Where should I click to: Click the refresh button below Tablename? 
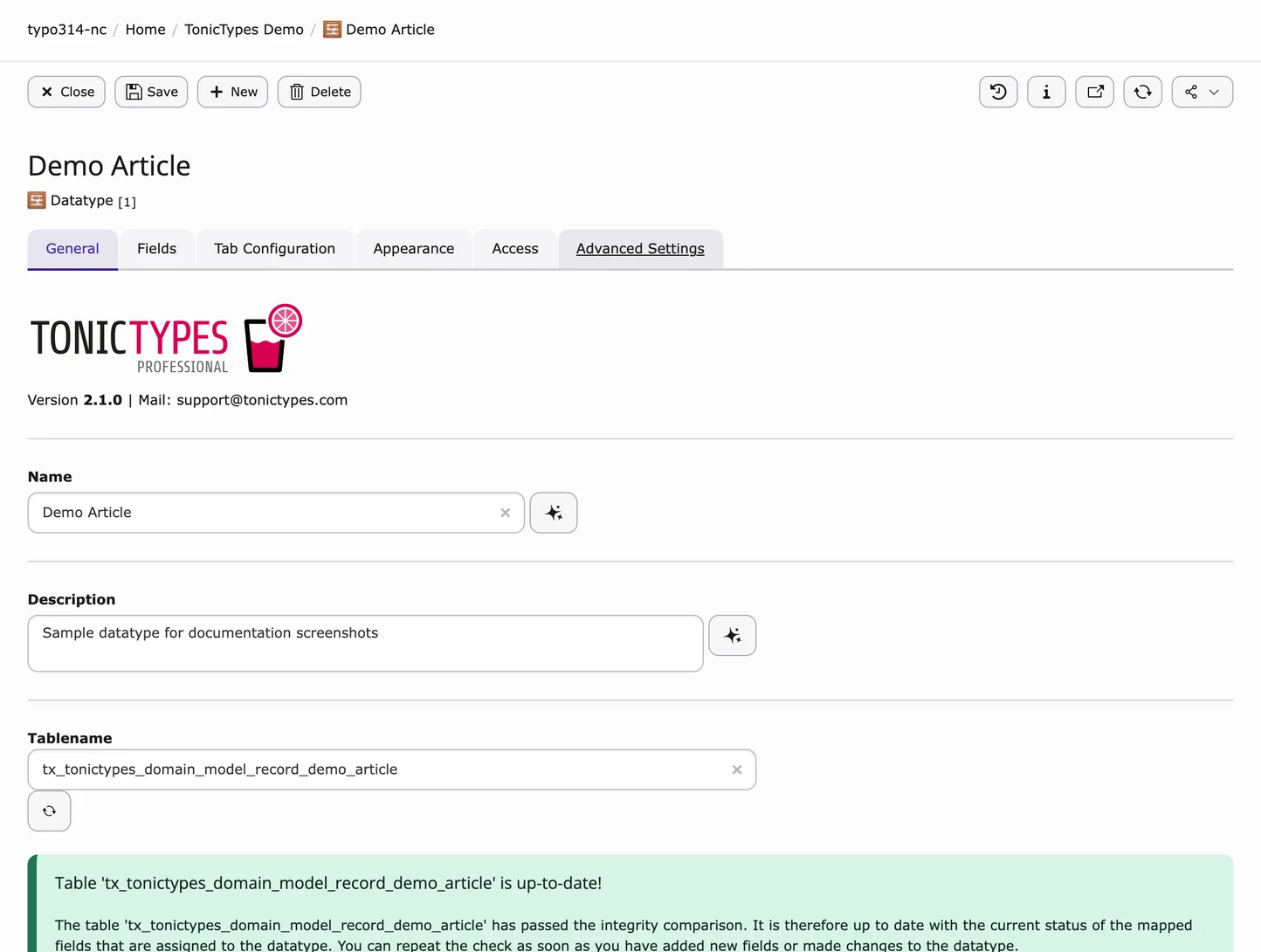pos(49,811)
